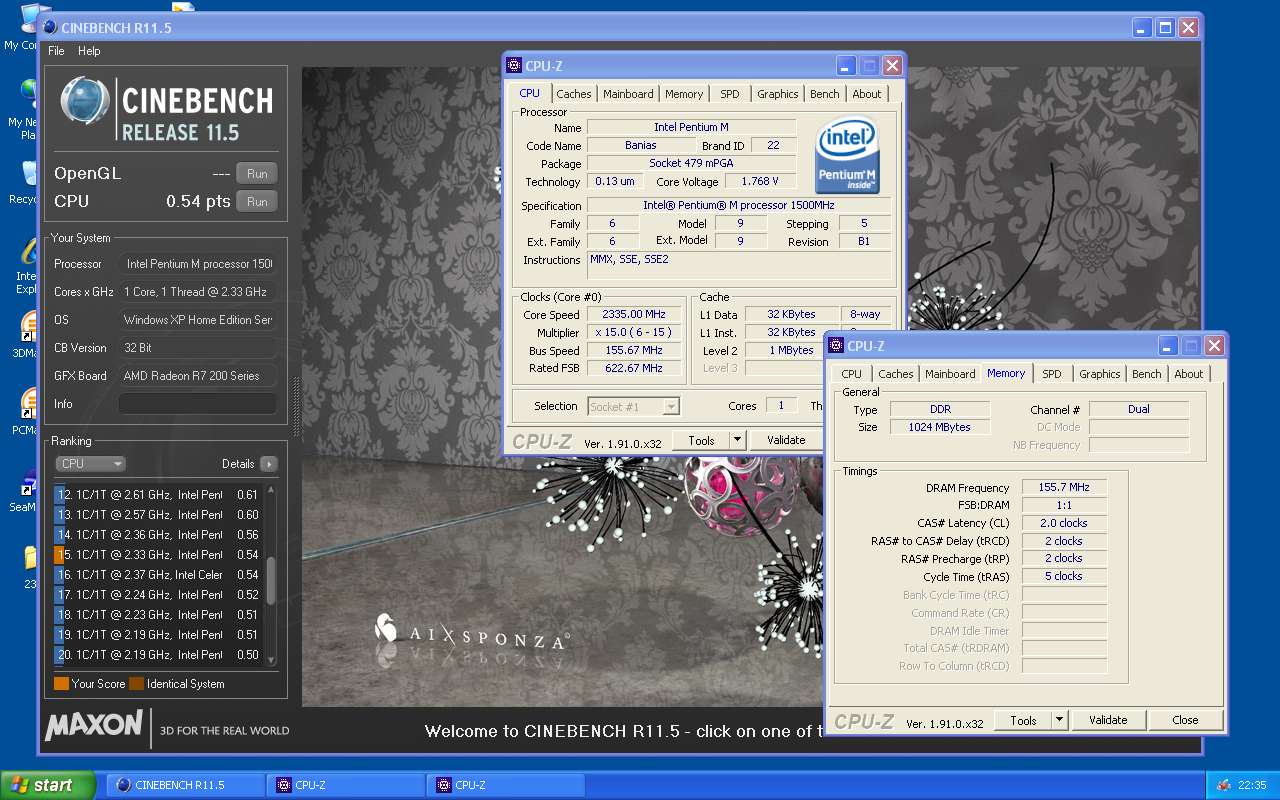Click the Info input field

197,404
